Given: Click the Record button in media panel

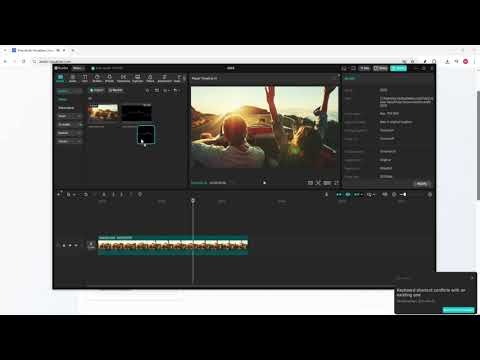Looking at the screenshot, I should pyautogui.click(x=116, y=90).
